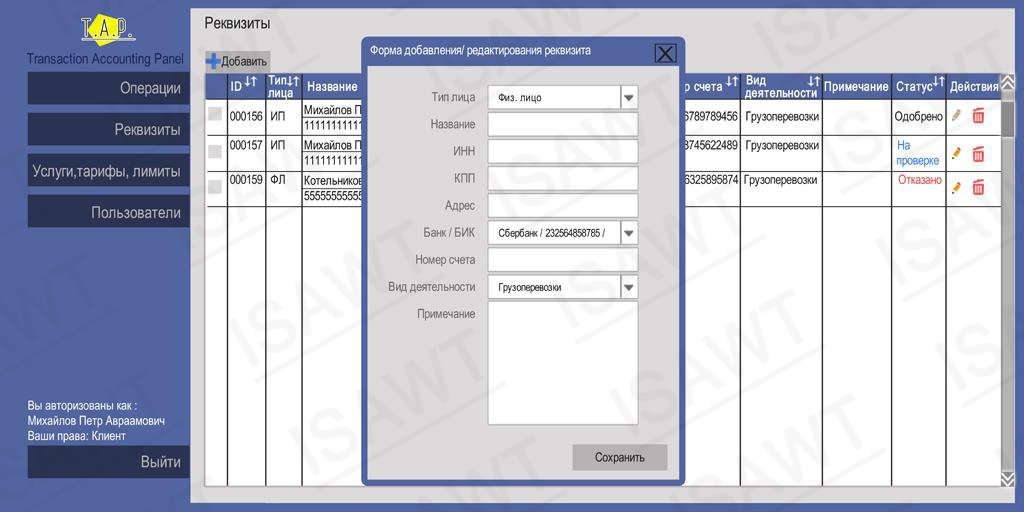The width and height of the screenshot is (1024, 512).
Task: Click the Адрес input field
Action: point(563,206)
